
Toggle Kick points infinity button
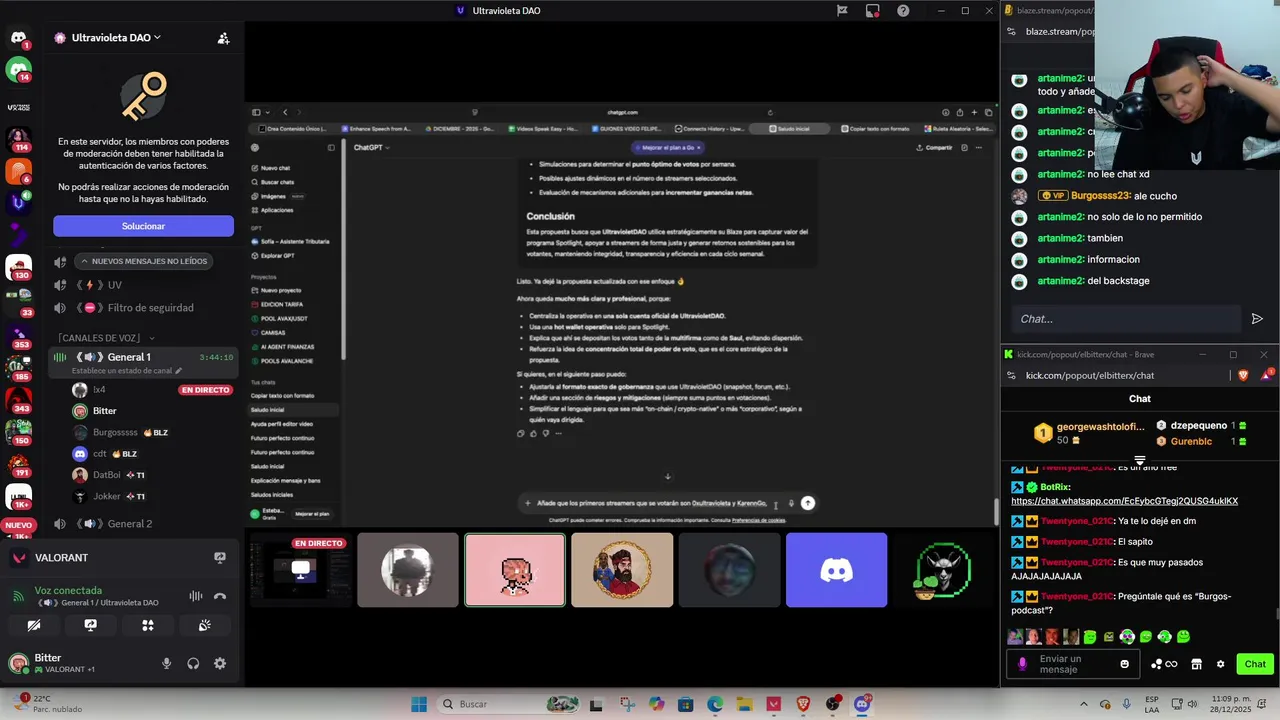[x=1164, y=664]
